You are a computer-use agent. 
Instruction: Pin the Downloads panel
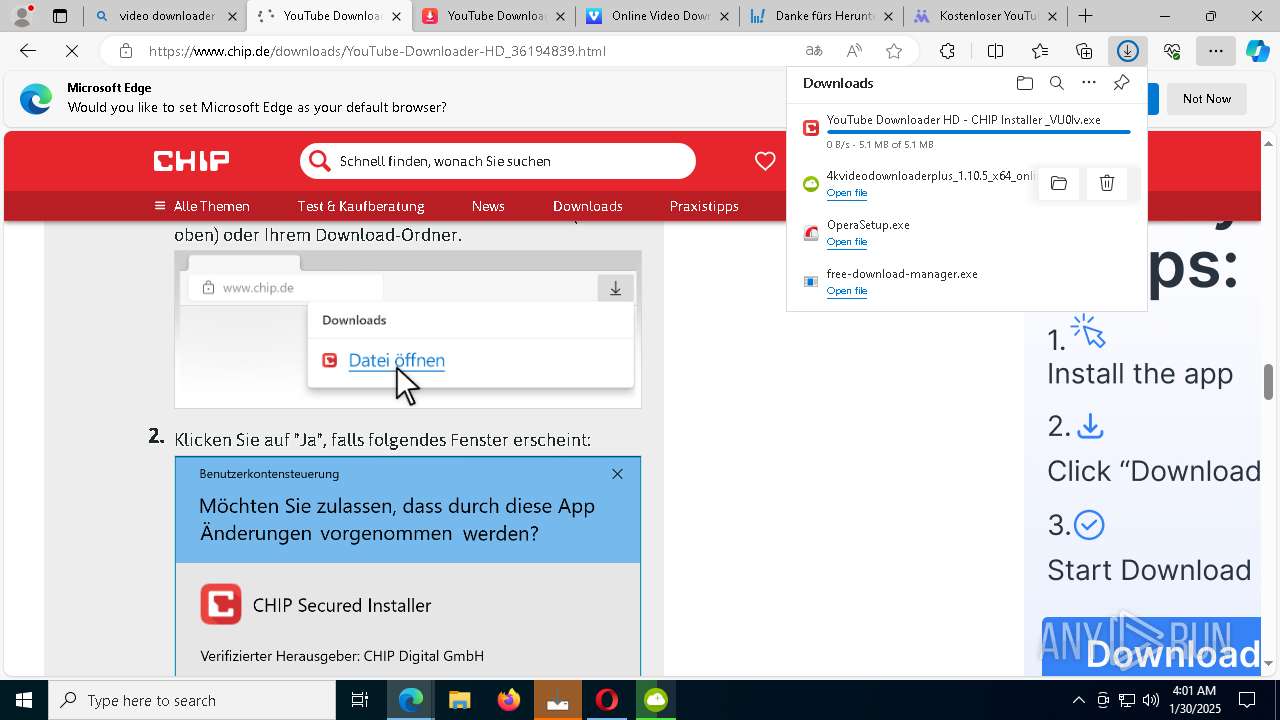pyautogui.click(x=1121, y=83)
